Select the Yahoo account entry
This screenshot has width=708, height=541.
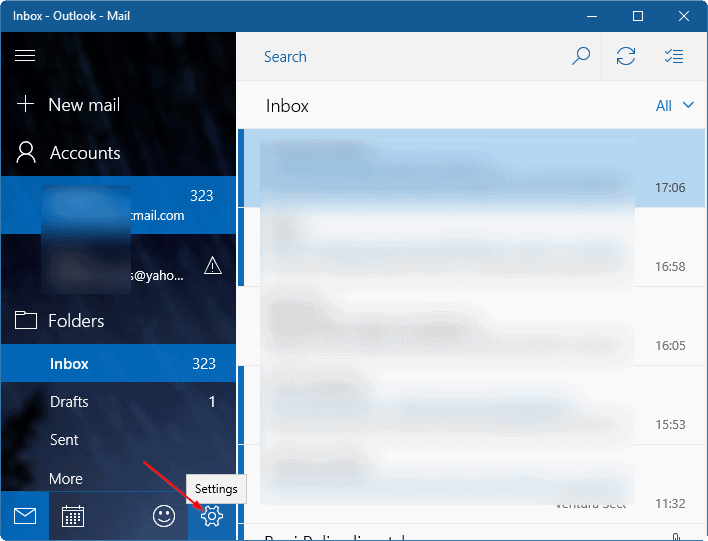tap(118, 264)
